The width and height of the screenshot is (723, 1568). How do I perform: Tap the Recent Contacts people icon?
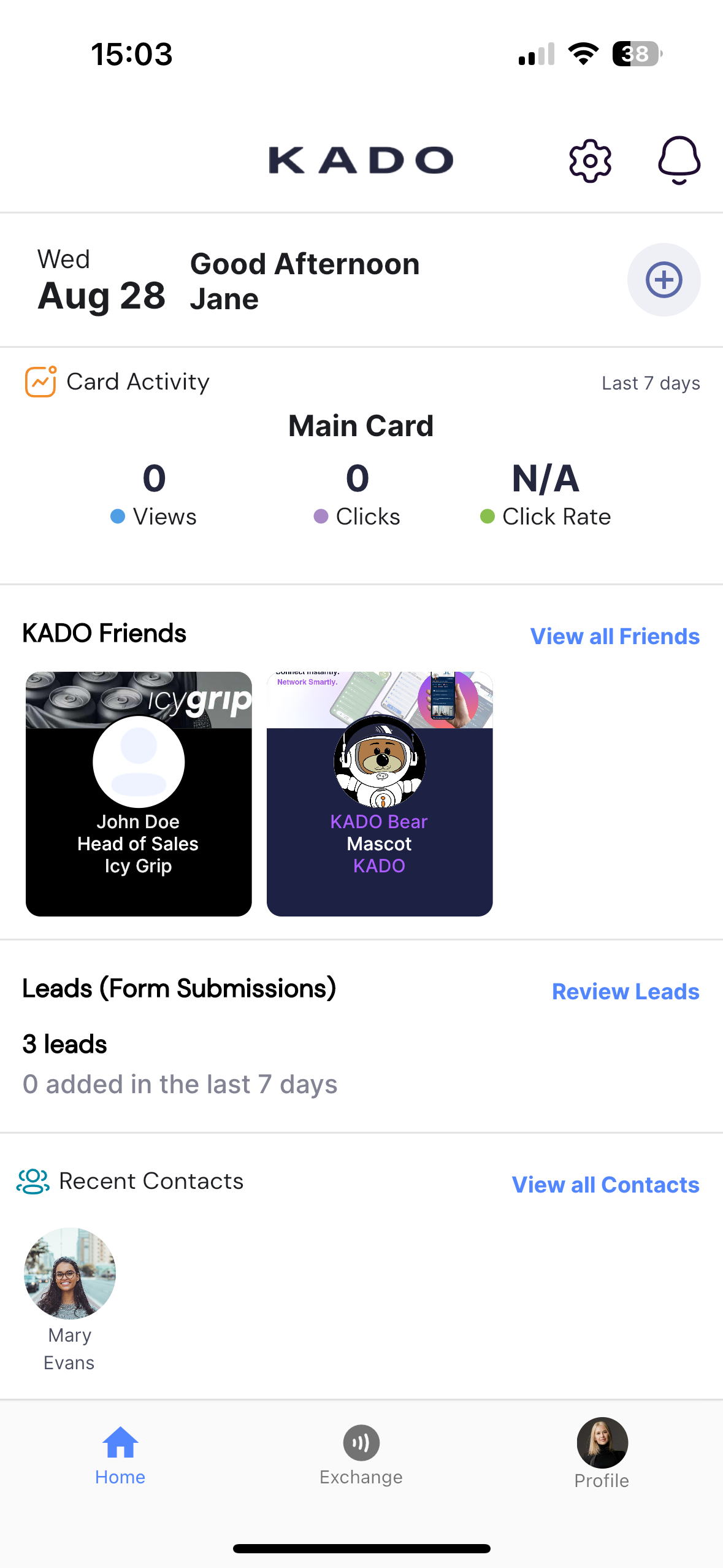33,1181
